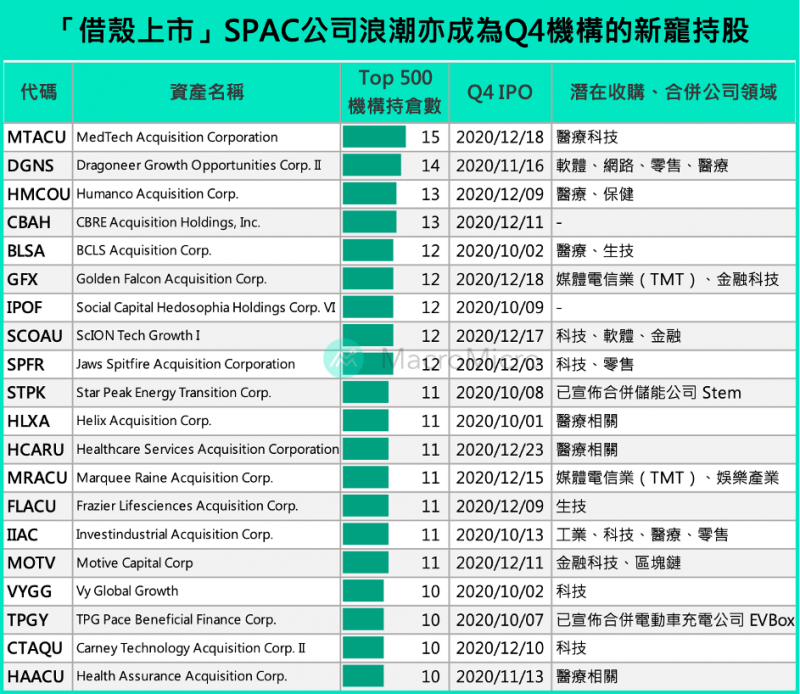800x694 pixels.
Task: Click Helix Acquisition Corp. name
Action: pos(144,422)
